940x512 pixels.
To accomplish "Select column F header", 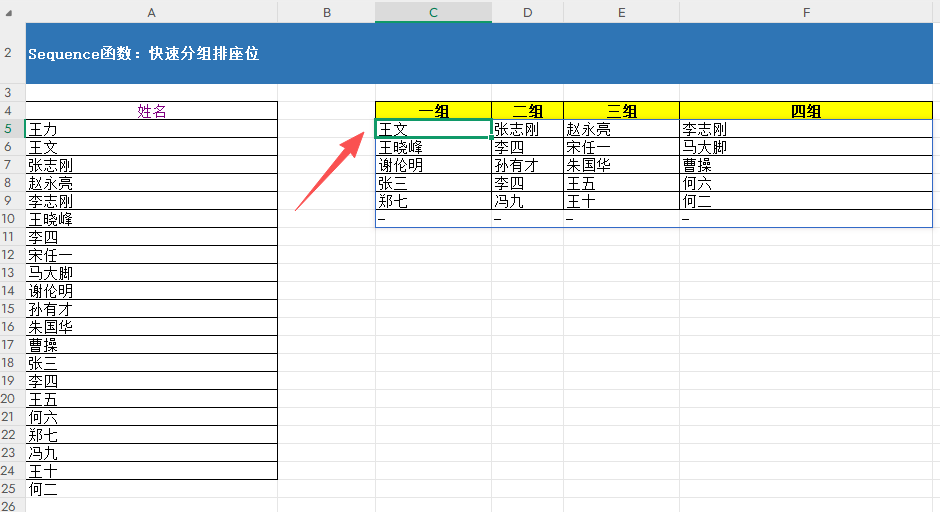I will tap(806, 12).
